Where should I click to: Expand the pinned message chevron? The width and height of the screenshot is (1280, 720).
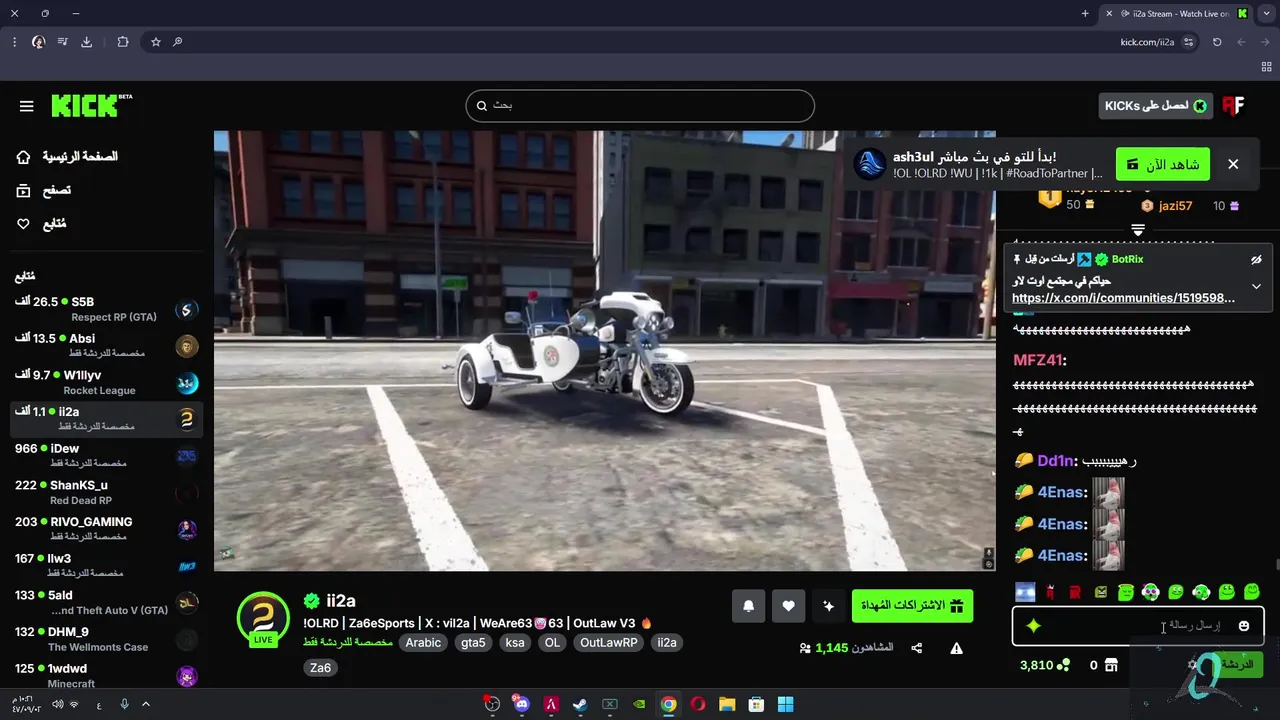pos(1256,286)
